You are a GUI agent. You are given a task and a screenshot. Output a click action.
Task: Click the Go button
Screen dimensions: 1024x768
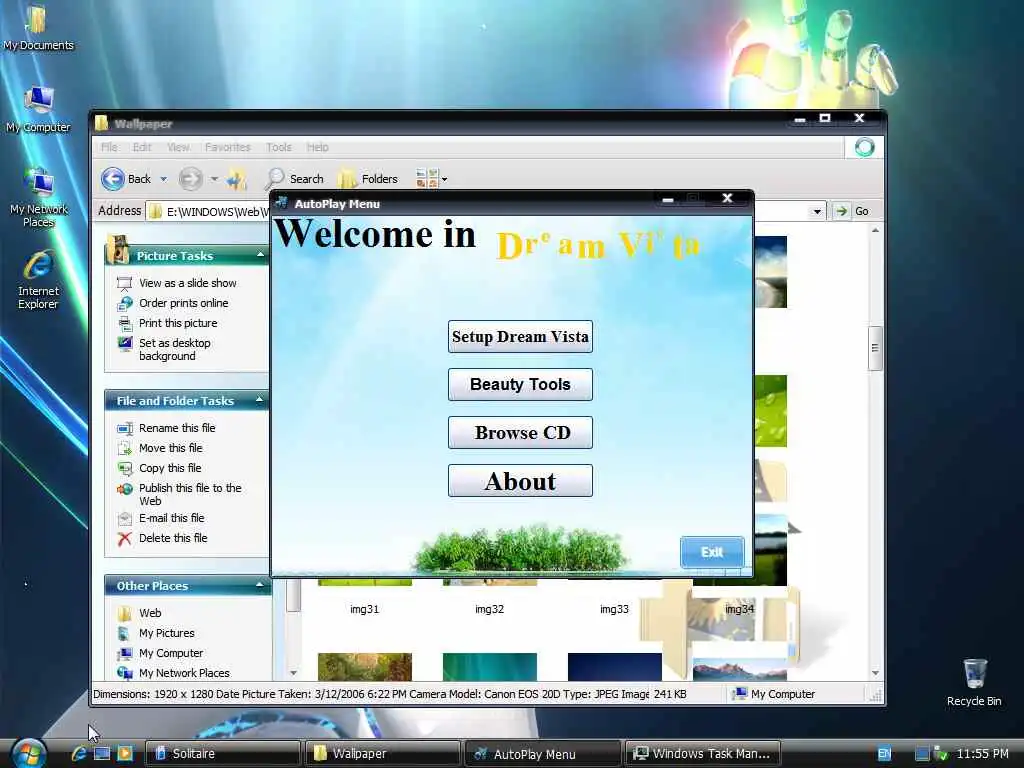[x=852, y=211]
